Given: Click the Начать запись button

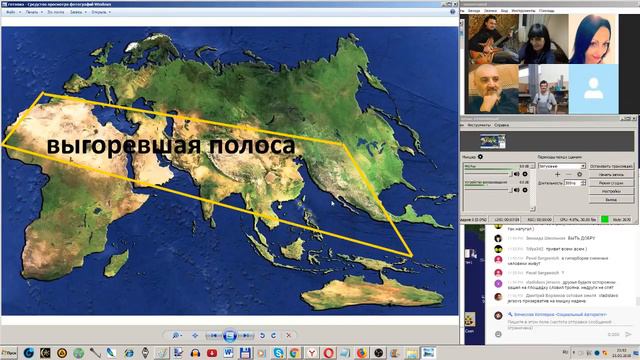Looking at the screenshot, I should pyautogui.click(x=611, y=174).
